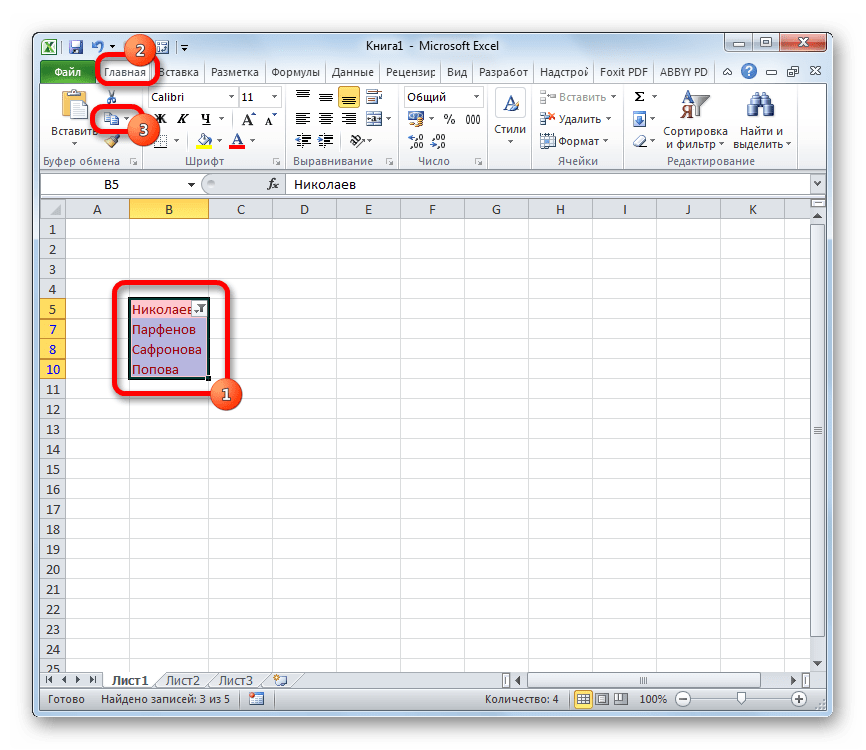Click the 100% zoom level text

(653, 699)
